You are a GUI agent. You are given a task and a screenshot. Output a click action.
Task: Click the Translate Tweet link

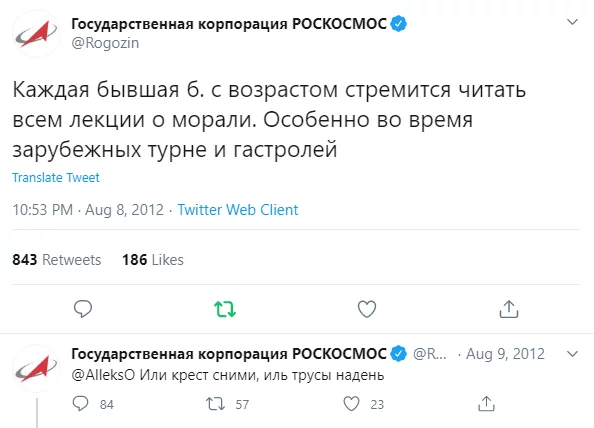coord(56,177)
